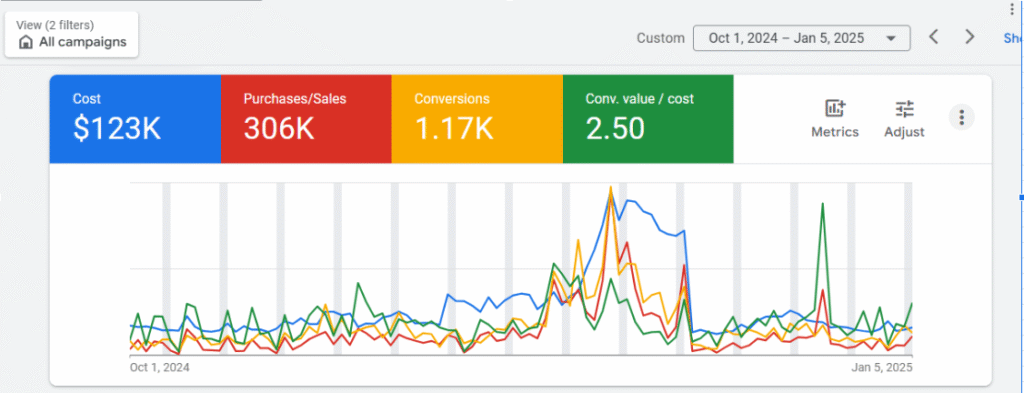This screenshot has width=1024, height=393.
Task: Click the 2.50 conv. value / cost figure
Action: [615, 129]
